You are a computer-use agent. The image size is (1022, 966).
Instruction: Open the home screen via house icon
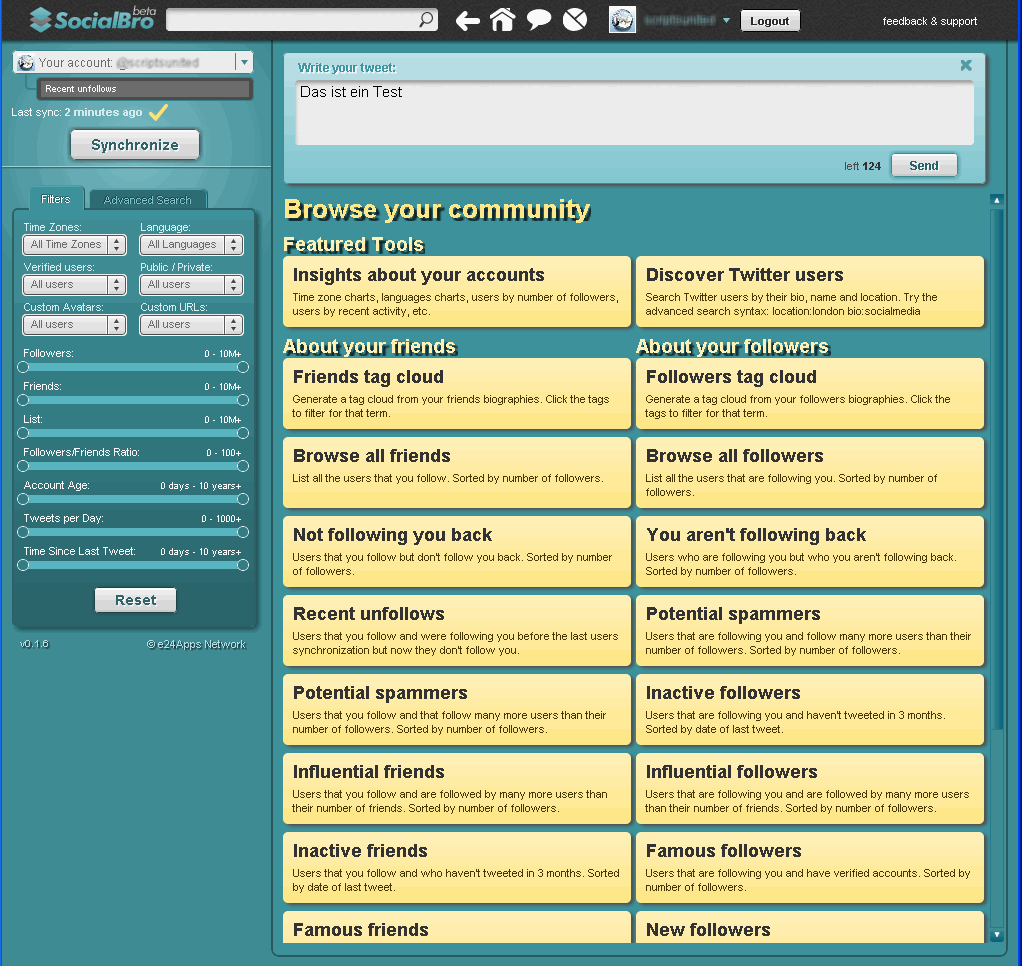(502, 20)
